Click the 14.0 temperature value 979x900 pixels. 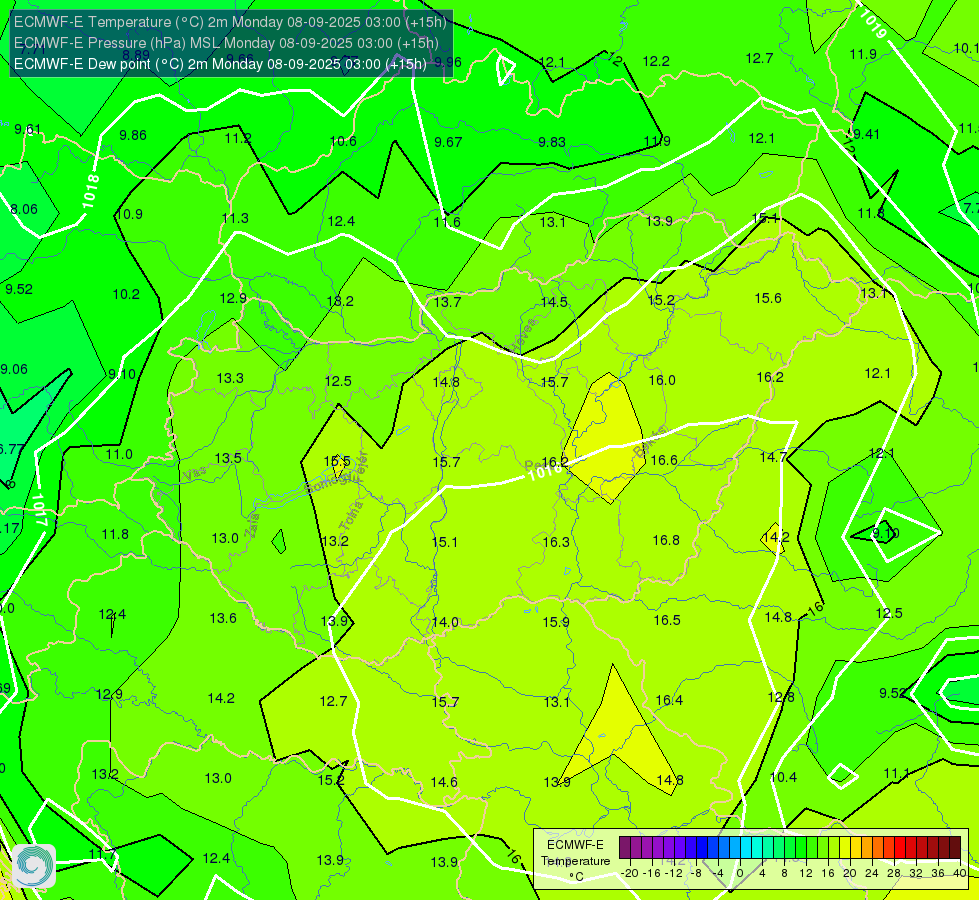445,622
